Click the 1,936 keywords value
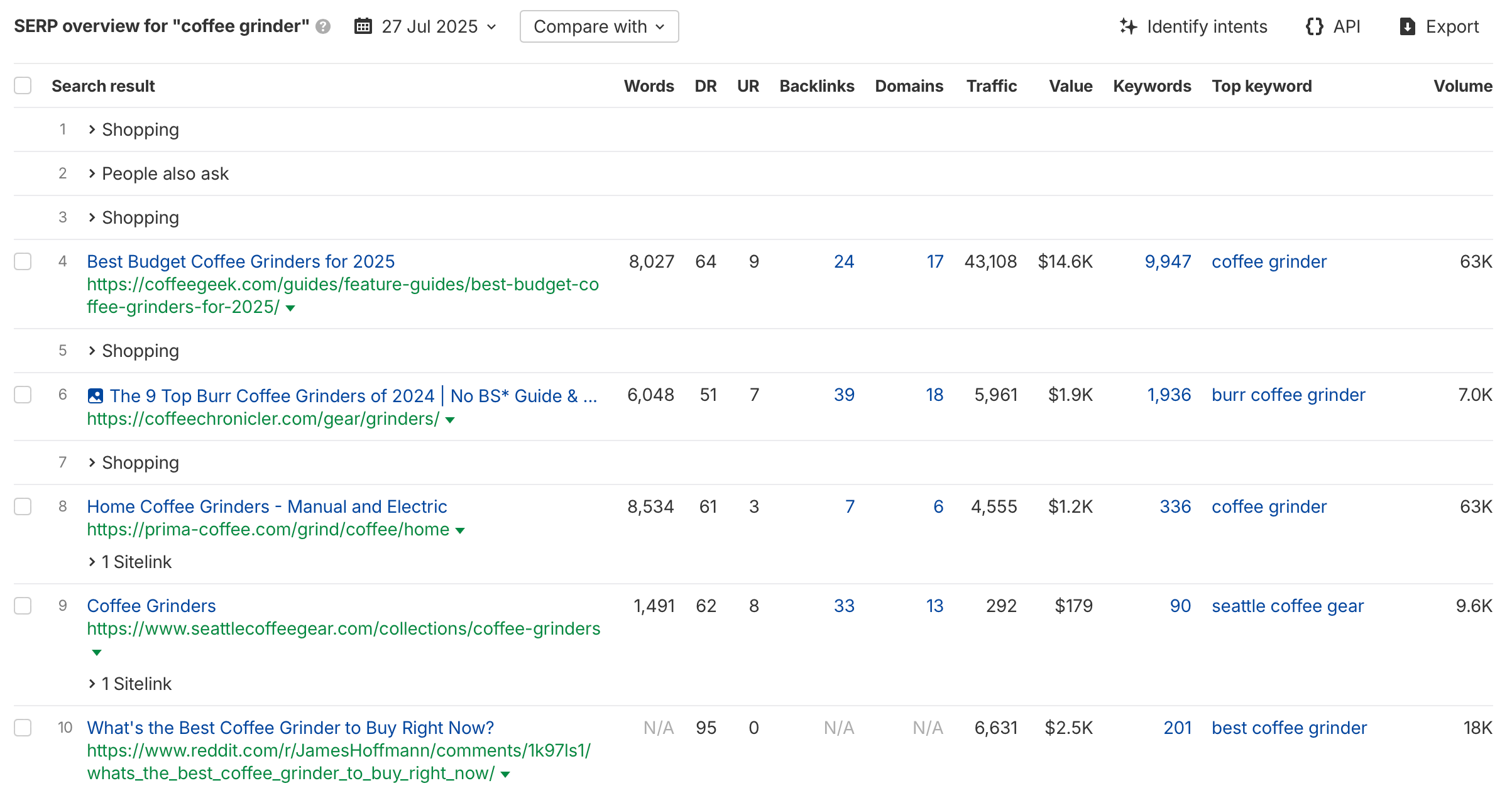The image size is (1512, 793). pos(1169,395)
